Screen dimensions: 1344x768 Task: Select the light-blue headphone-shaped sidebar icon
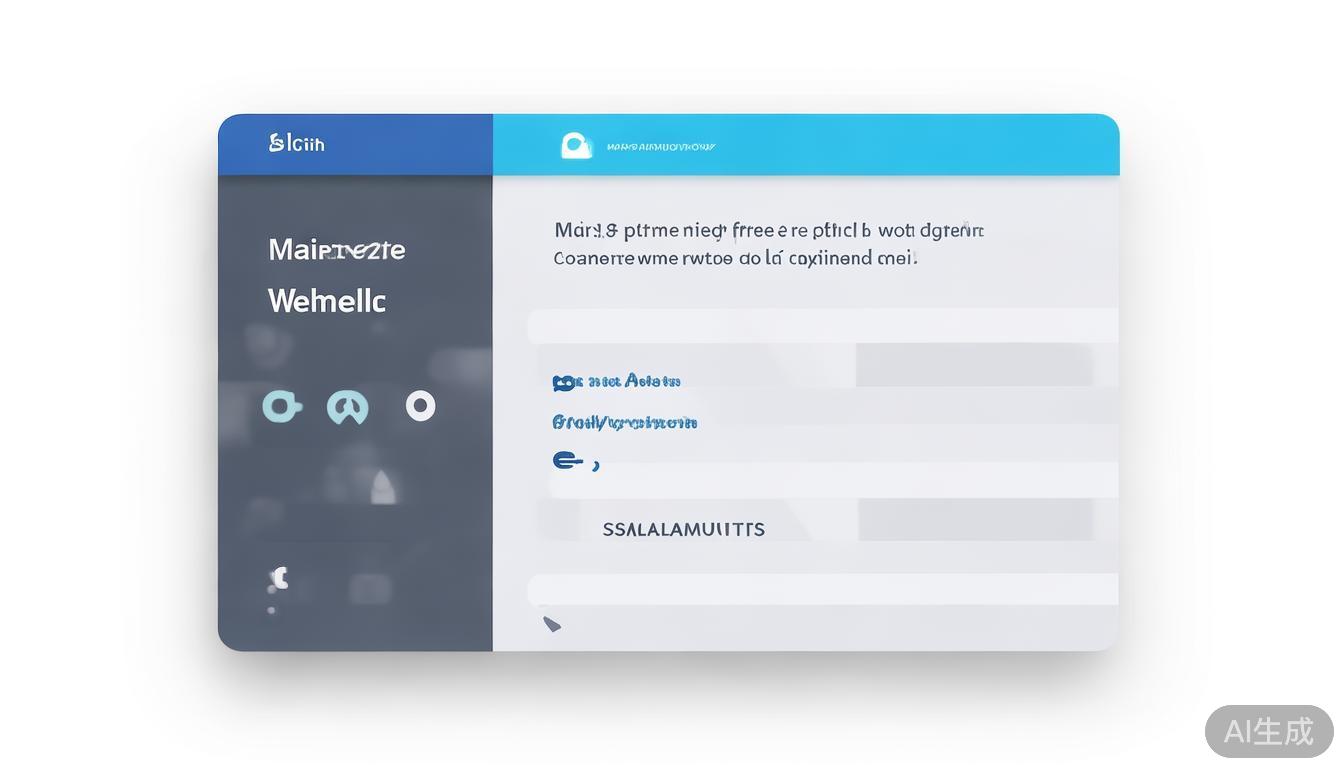coord(348,407)
